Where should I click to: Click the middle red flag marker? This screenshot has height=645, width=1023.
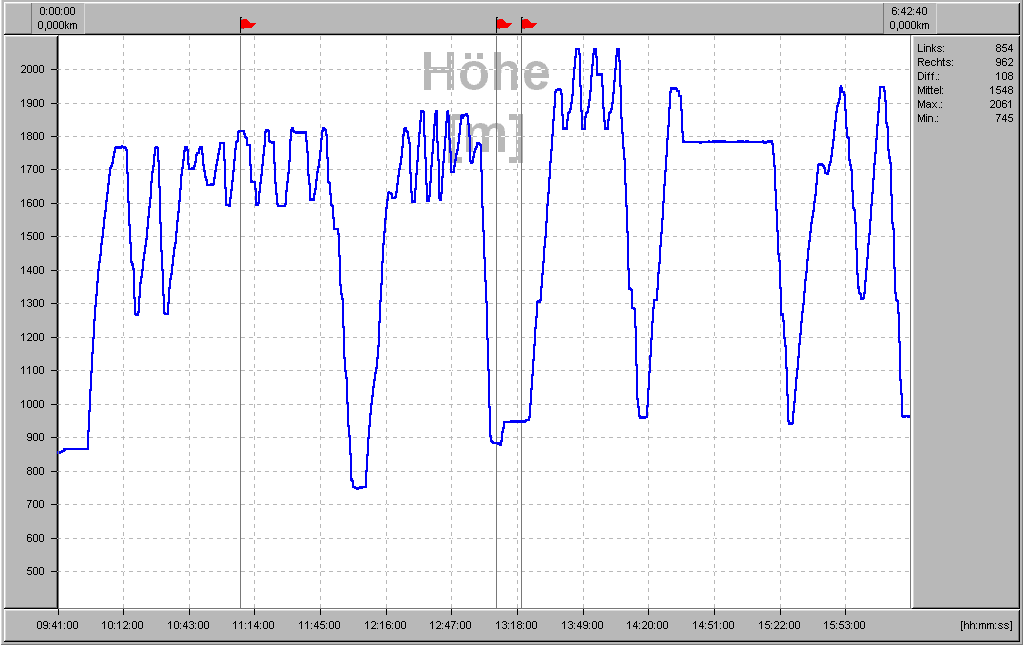coord(504,23)
